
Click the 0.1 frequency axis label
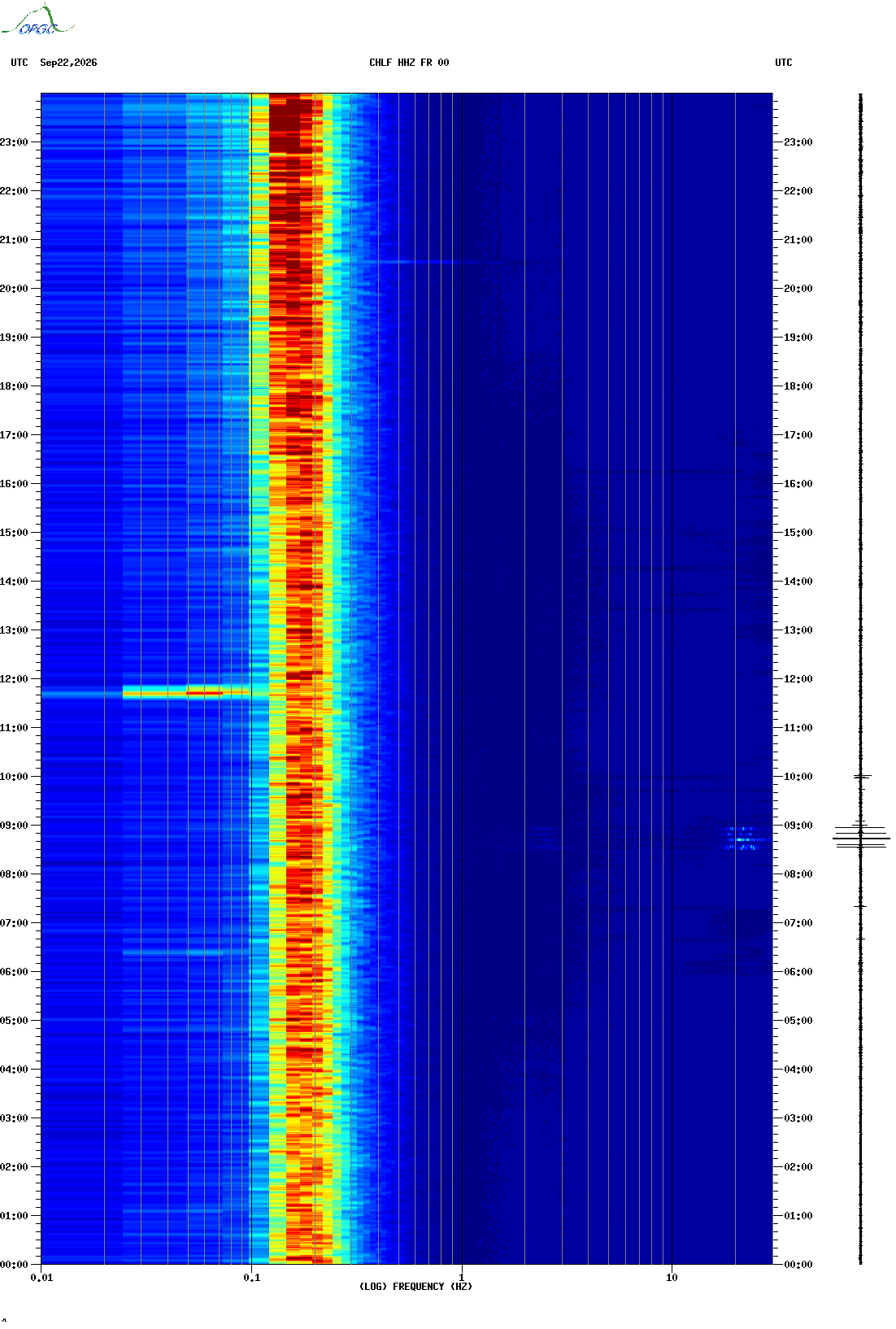point(252,1278)
